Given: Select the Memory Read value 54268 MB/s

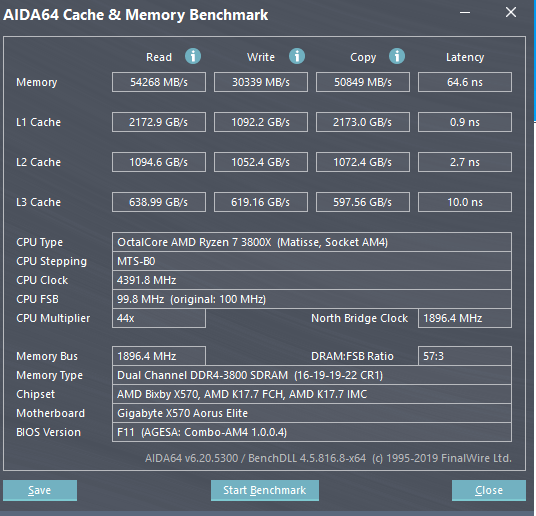Looking at the screenshot, I should (x=159, y=82).
